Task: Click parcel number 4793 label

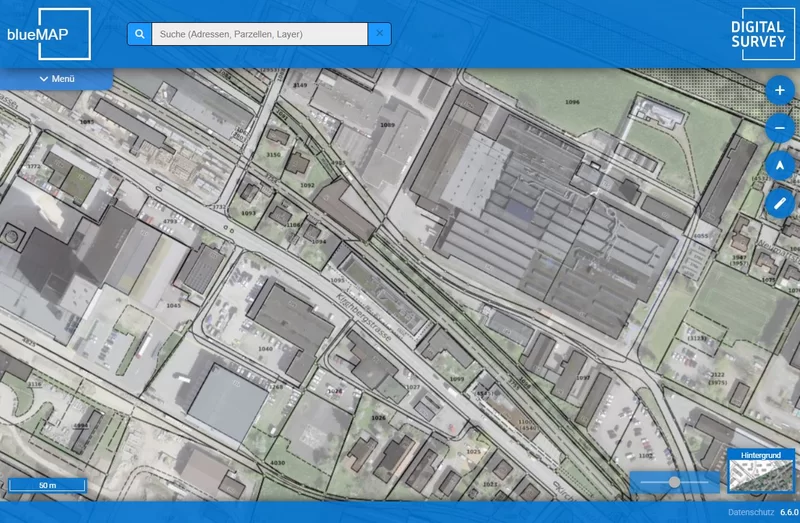Action: click(170, 221)
